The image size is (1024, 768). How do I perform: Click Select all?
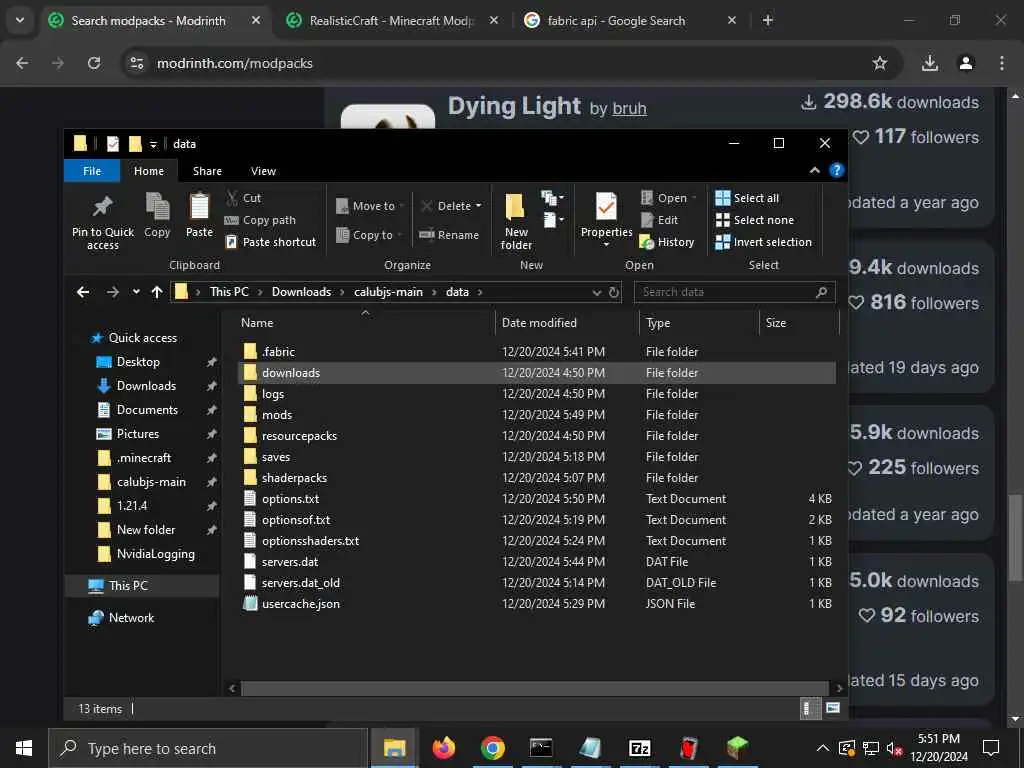pos(747,198)
